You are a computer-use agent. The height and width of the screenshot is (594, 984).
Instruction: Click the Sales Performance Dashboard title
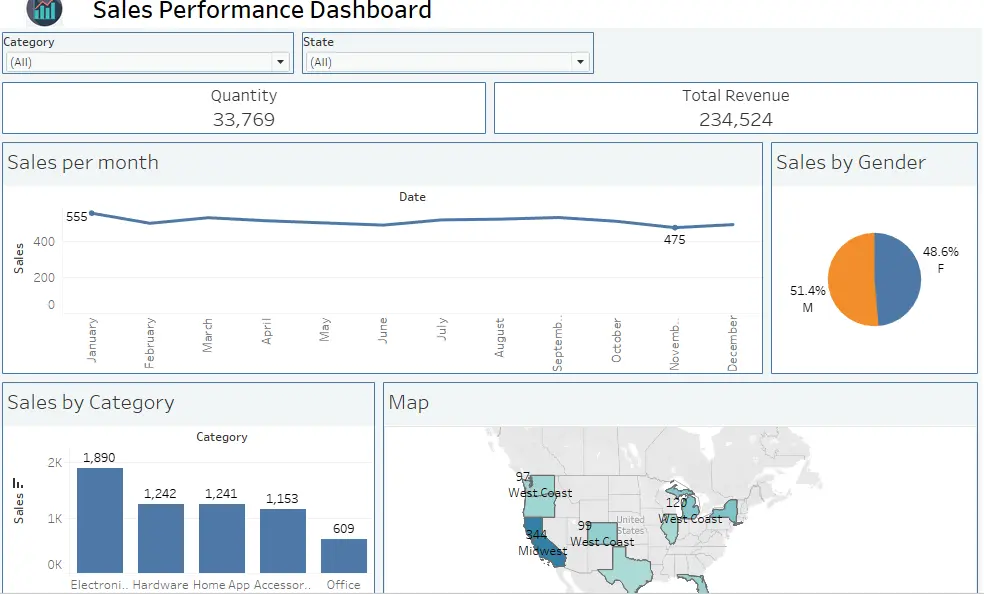pyautogui.click(x=262, y=10)
